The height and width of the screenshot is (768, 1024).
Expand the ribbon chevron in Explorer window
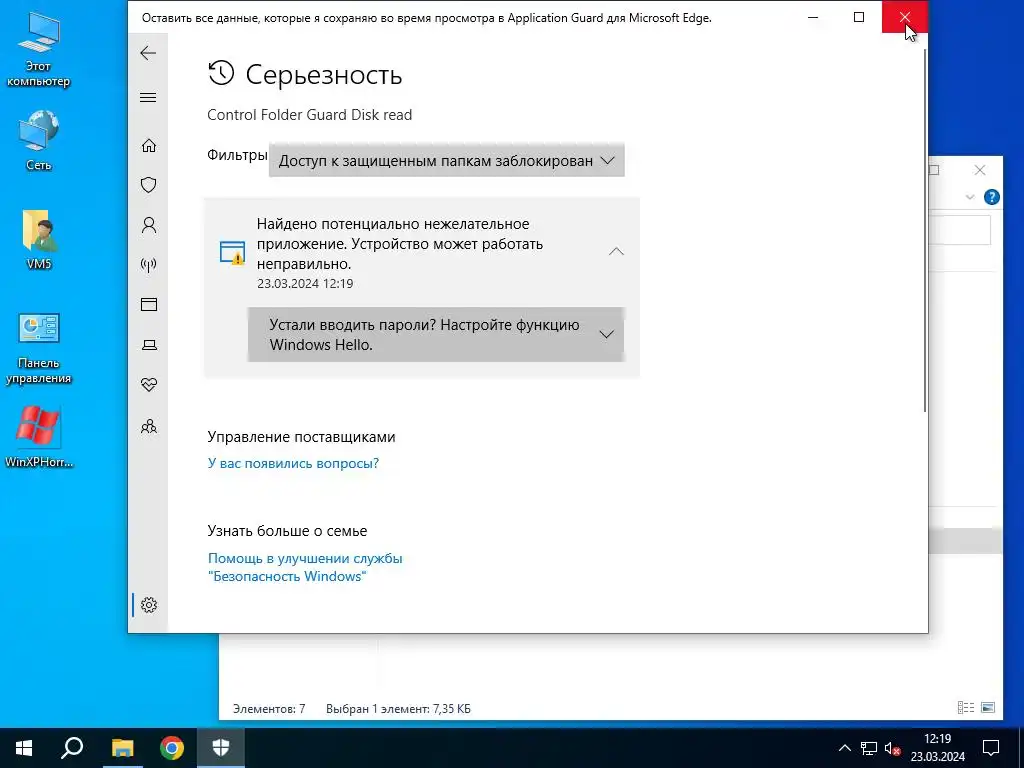point(970,197)
